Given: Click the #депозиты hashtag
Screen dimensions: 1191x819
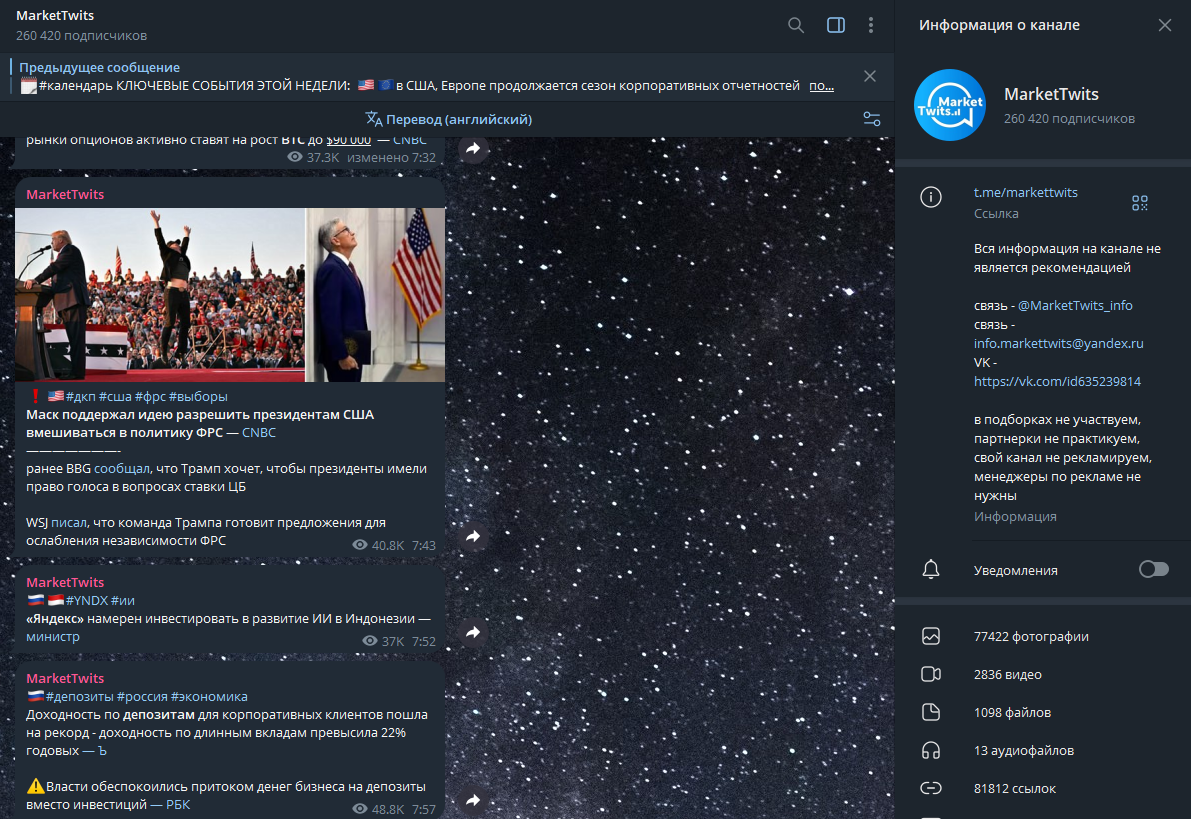Looking at the screenshot, I should pyautogui.click(x=80, y=697).
